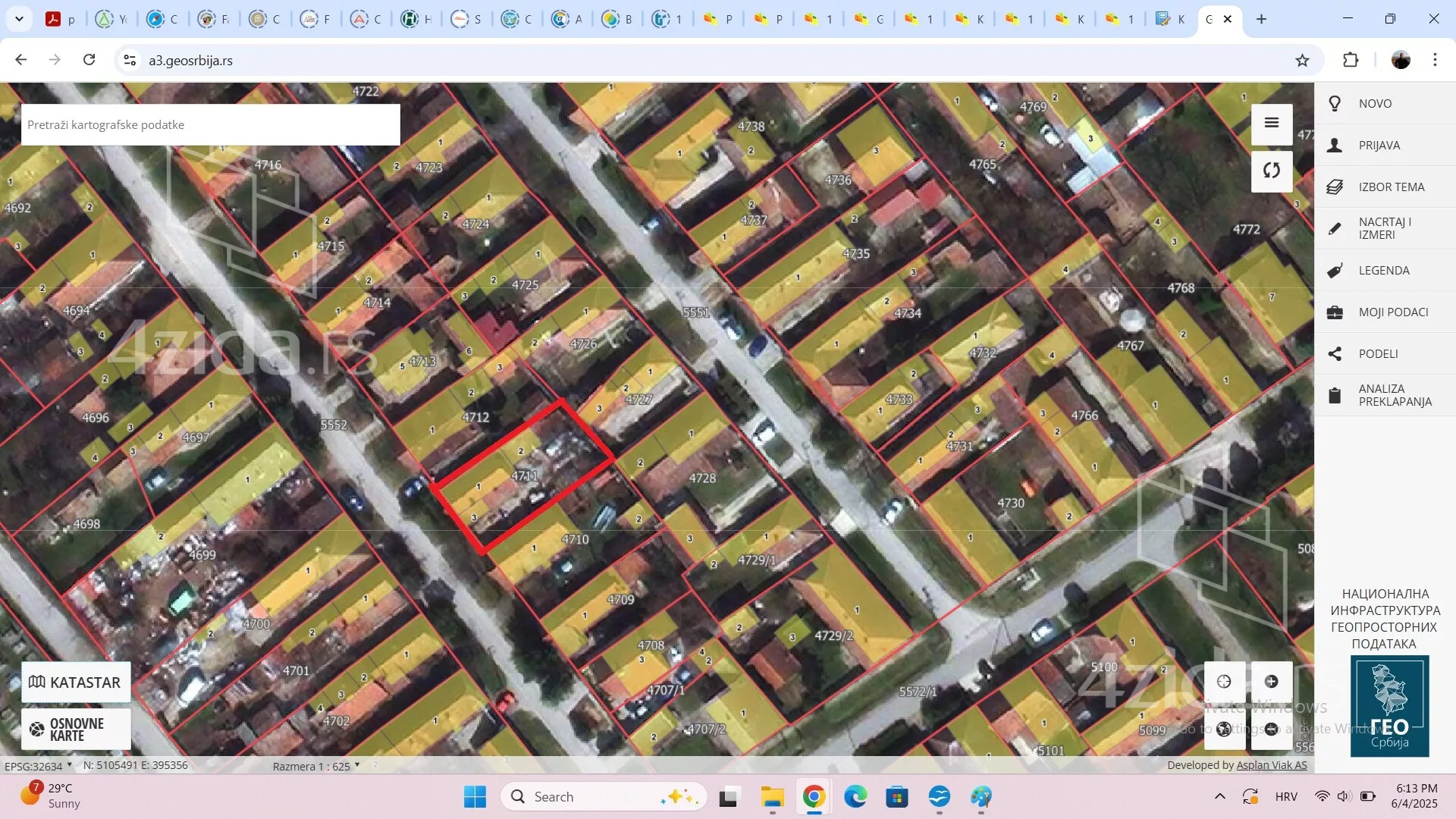The image size is (1456, 819).
Task: Click the crosshair locate-me button
Action: coord(1224,681)
